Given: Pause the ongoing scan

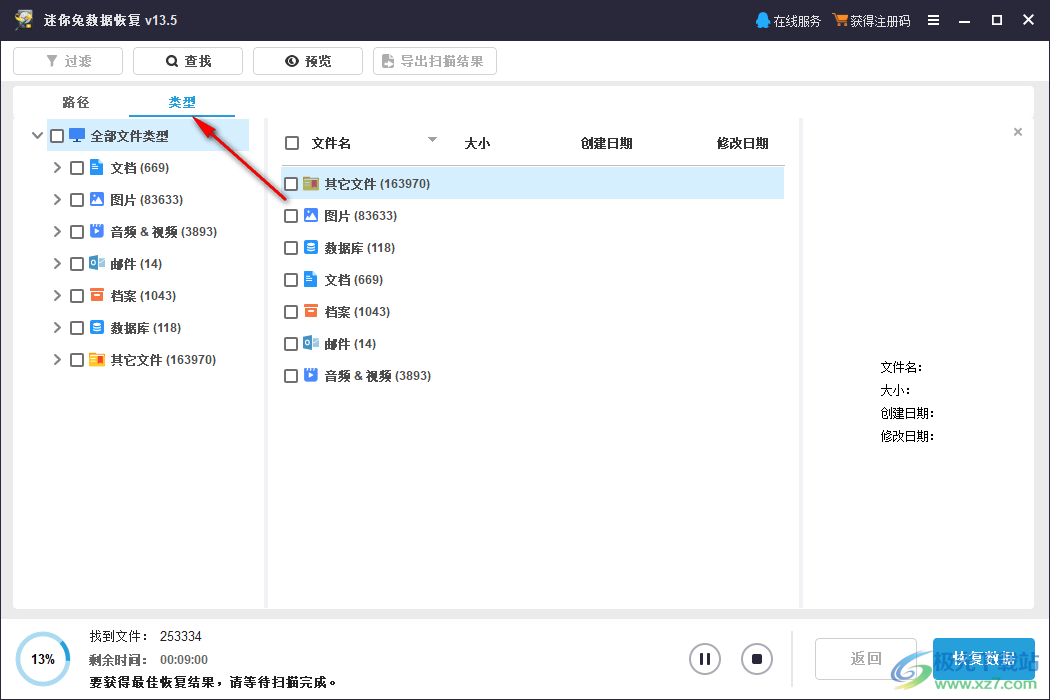Looking at the screenshot, I should [704, 659].
